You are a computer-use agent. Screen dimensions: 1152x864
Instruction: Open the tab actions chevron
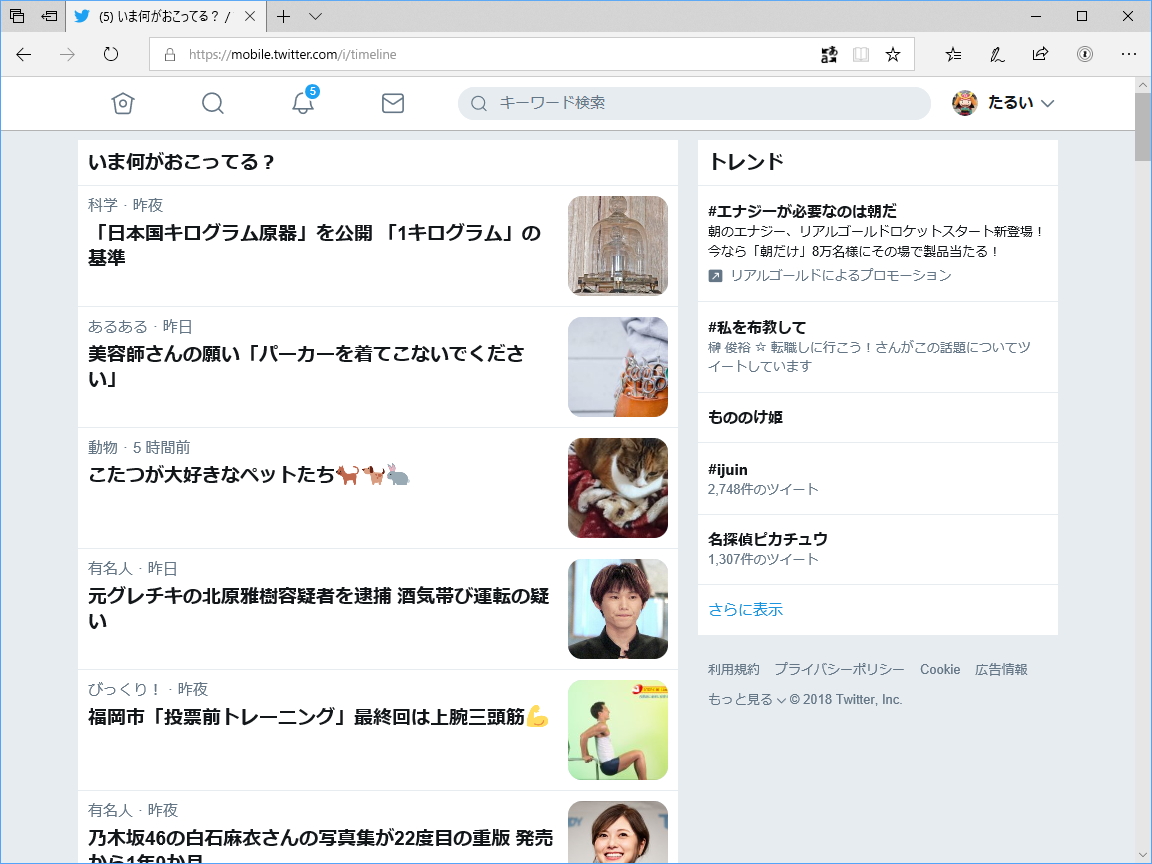point(313,16)
